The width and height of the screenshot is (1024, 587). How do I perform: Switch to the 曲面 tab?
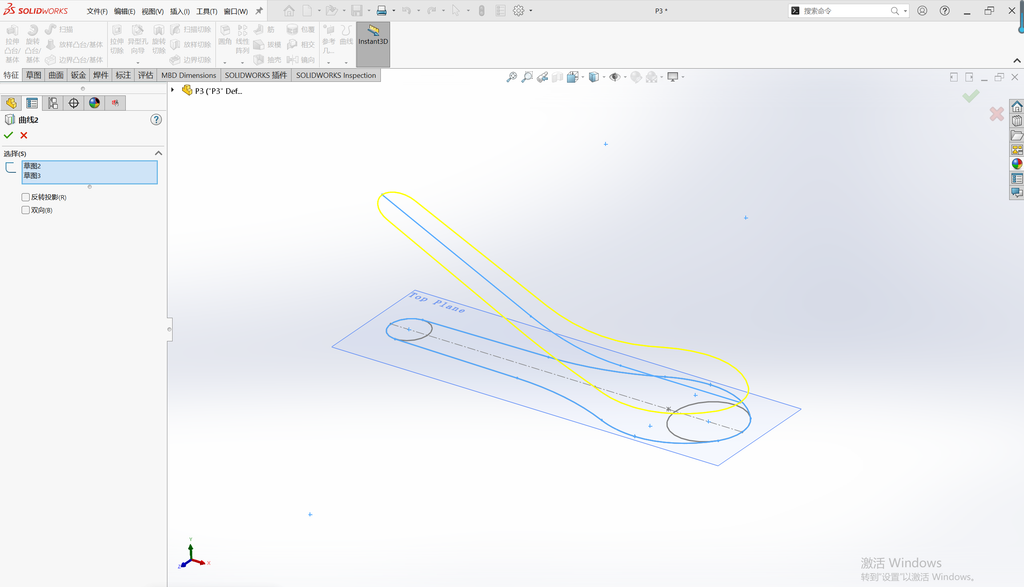point(56,75)
